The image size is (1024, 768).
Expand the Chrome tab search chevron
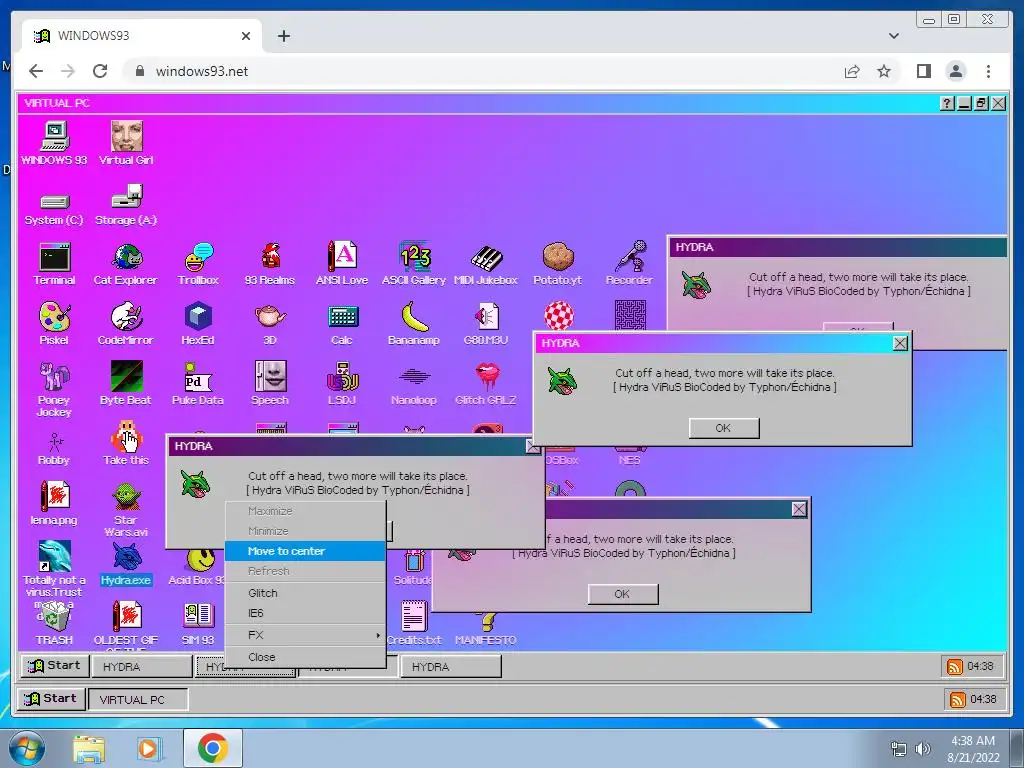click(893, 36)
